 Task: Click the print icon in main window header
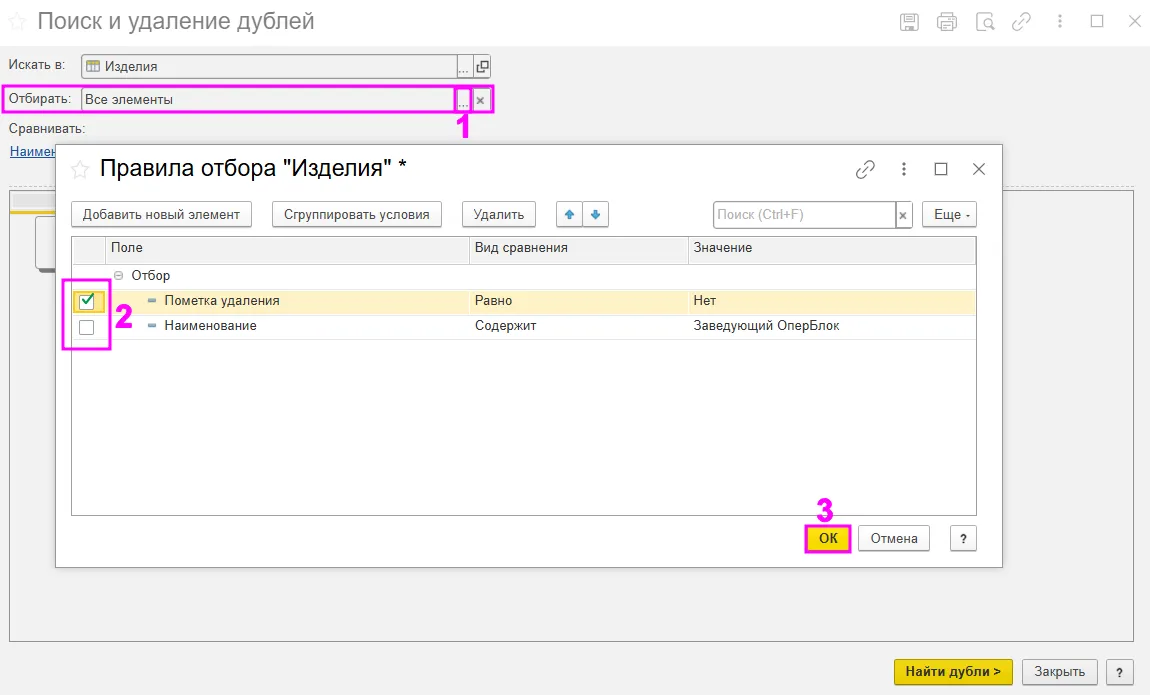947,22
